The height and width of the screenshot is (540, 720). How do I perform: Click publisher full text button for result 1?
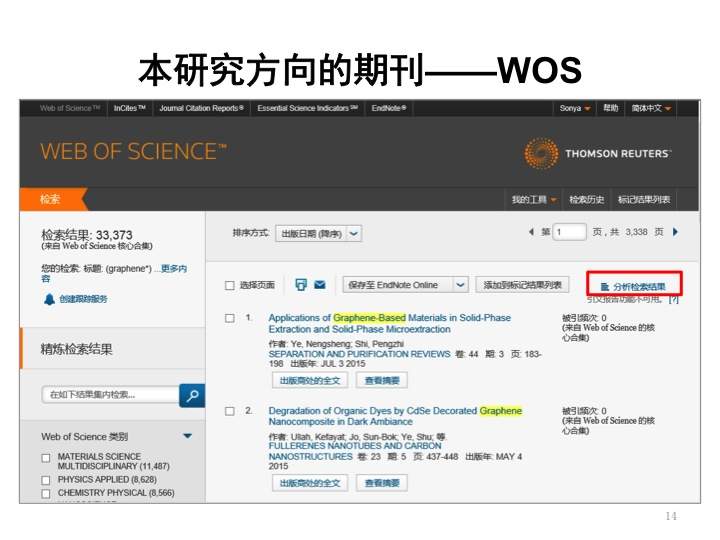pyautogui.click(x=310, y=381)
